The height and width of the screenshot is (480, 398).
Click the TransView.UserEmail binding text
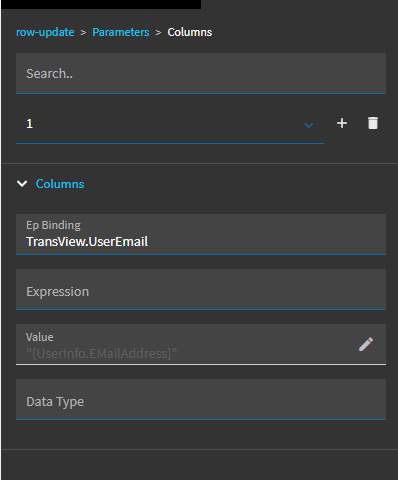pyautogui.click(x=87, y=242)
